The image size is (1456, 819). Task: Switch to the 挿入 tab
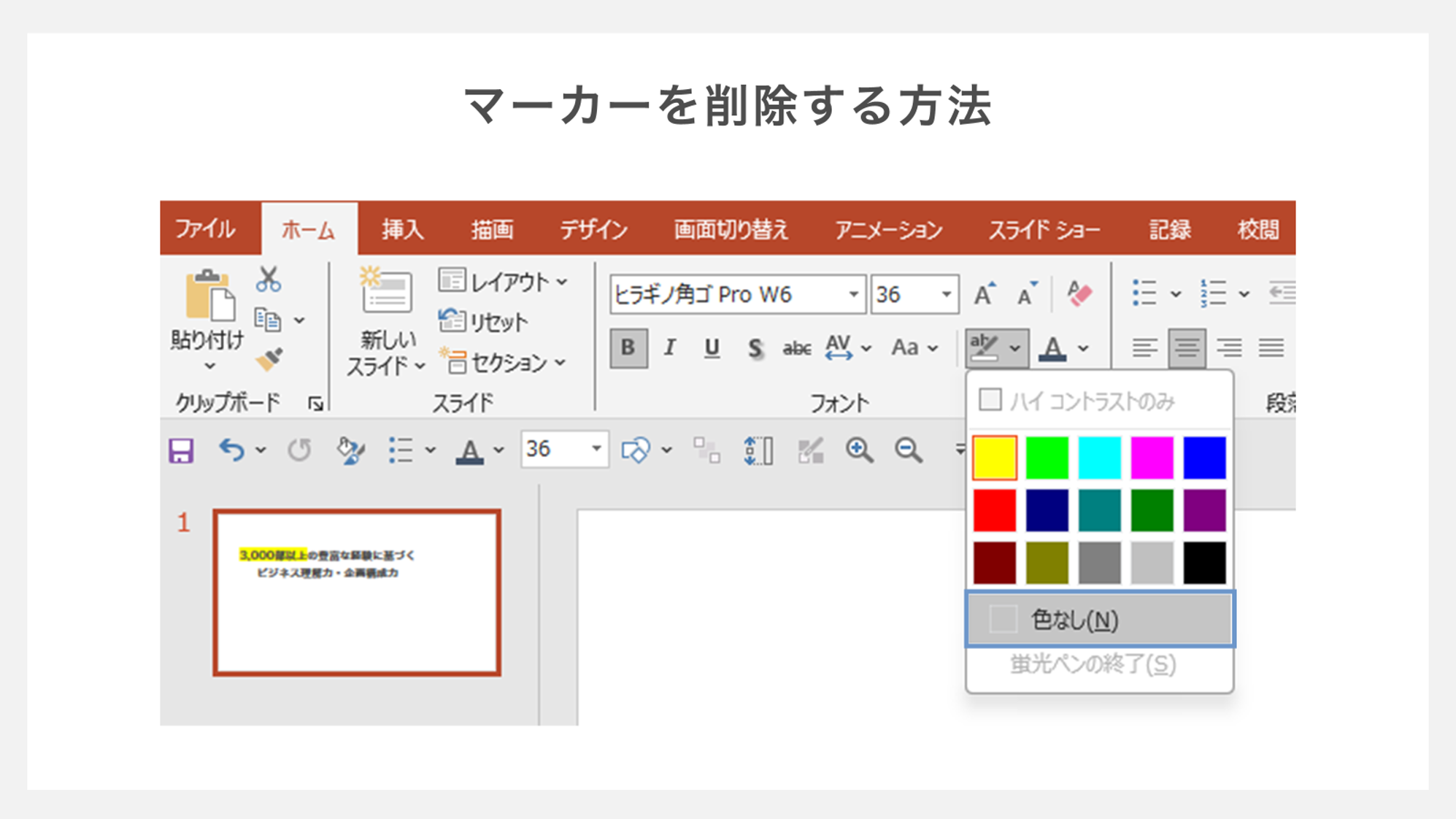click(403, 229)
